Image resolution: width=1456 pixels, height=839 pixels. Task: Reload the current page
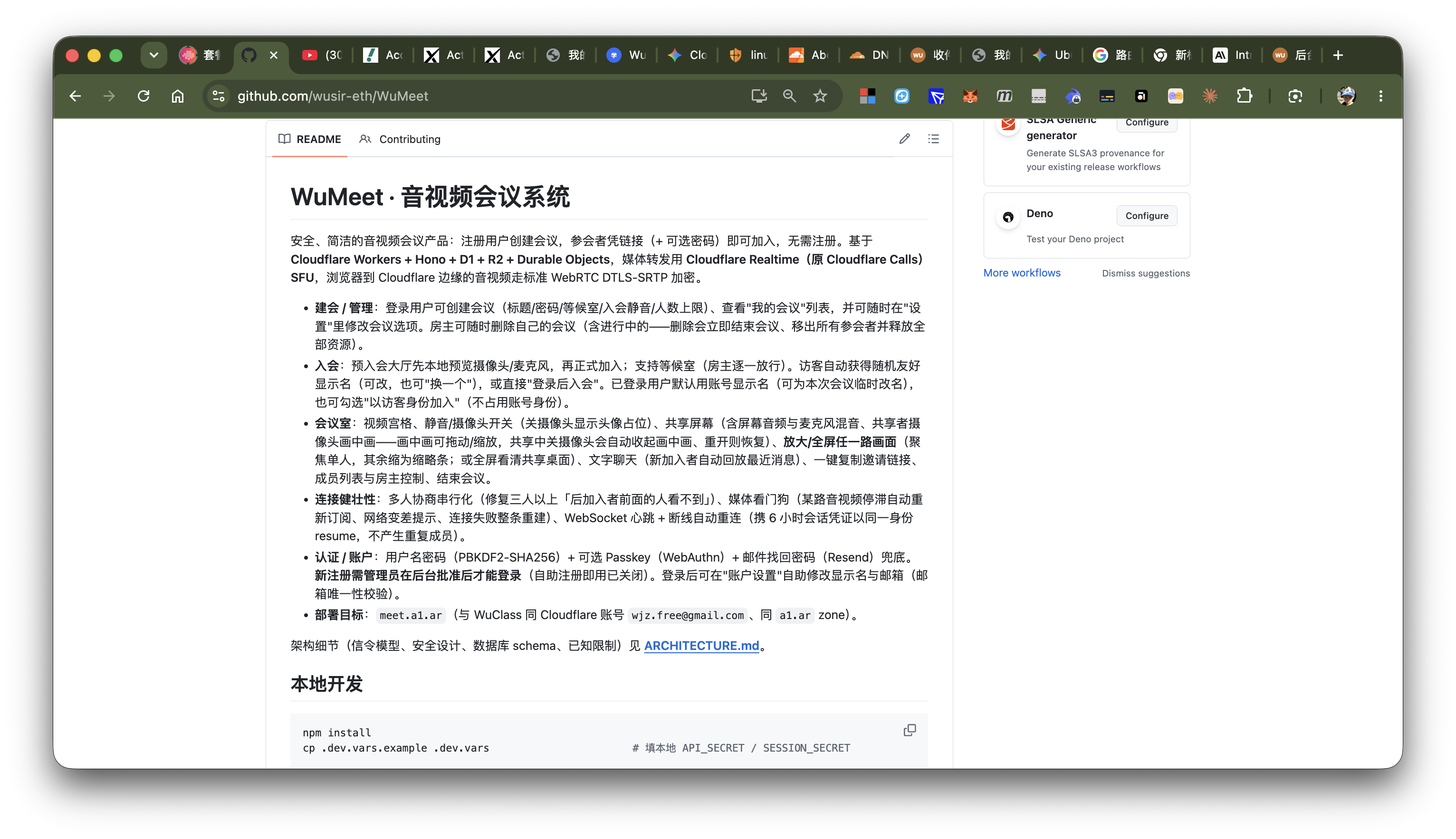point(144,95)
